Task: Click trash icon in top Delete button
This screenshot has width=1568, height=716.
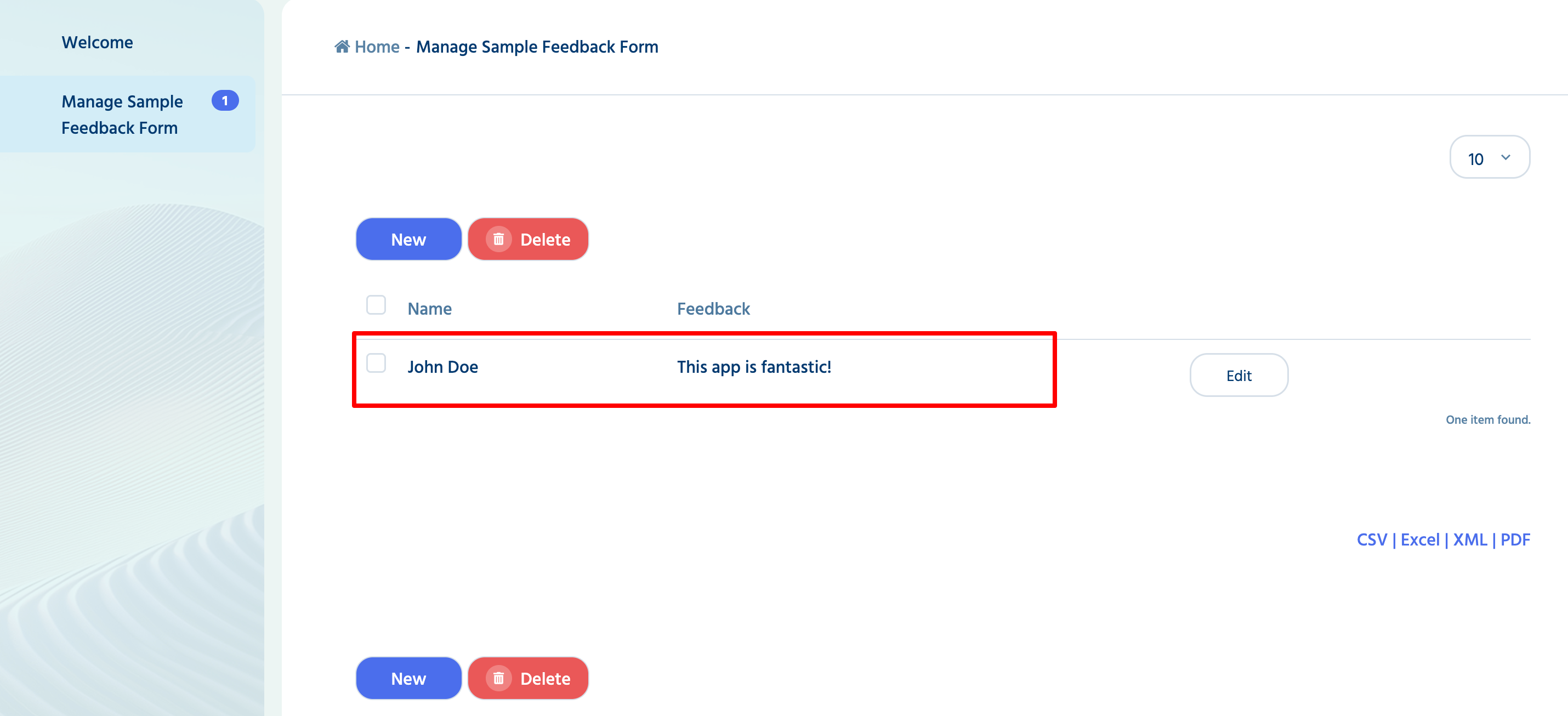Action: (498, 239)
